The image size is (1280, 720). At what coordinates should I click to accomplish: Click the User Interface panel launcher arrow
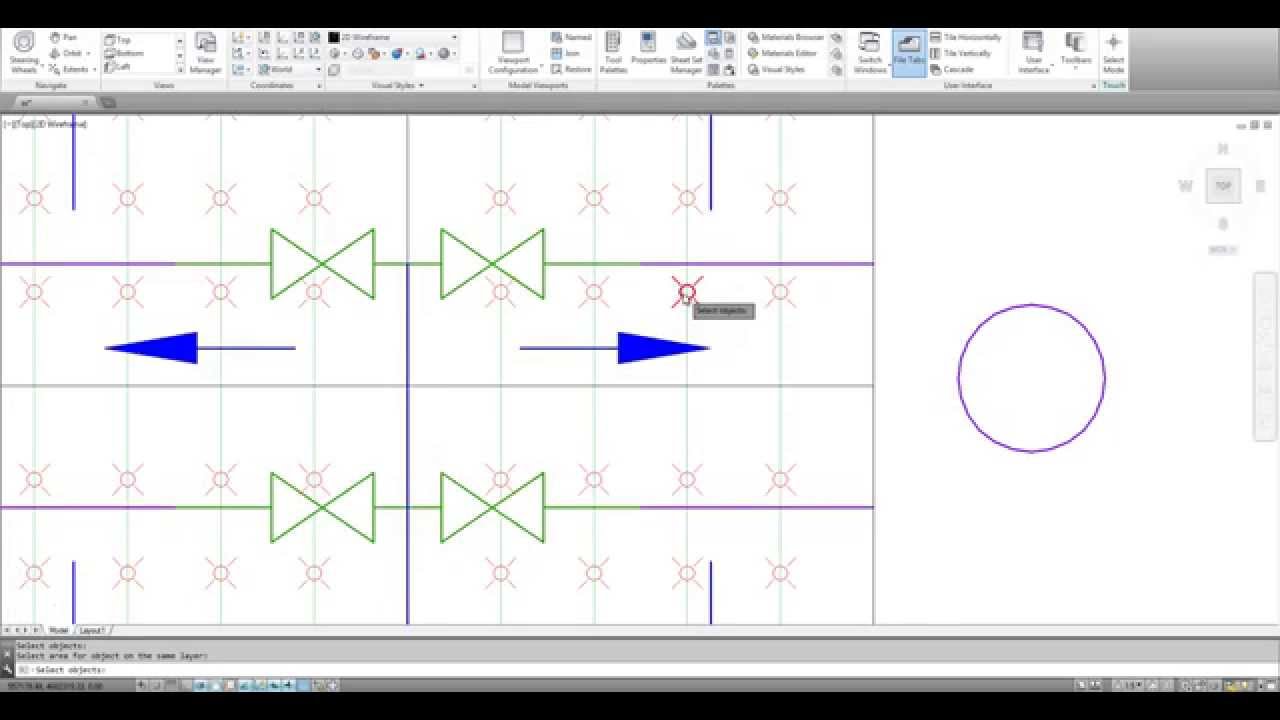pyautogui.click(x=1094, y=86)
